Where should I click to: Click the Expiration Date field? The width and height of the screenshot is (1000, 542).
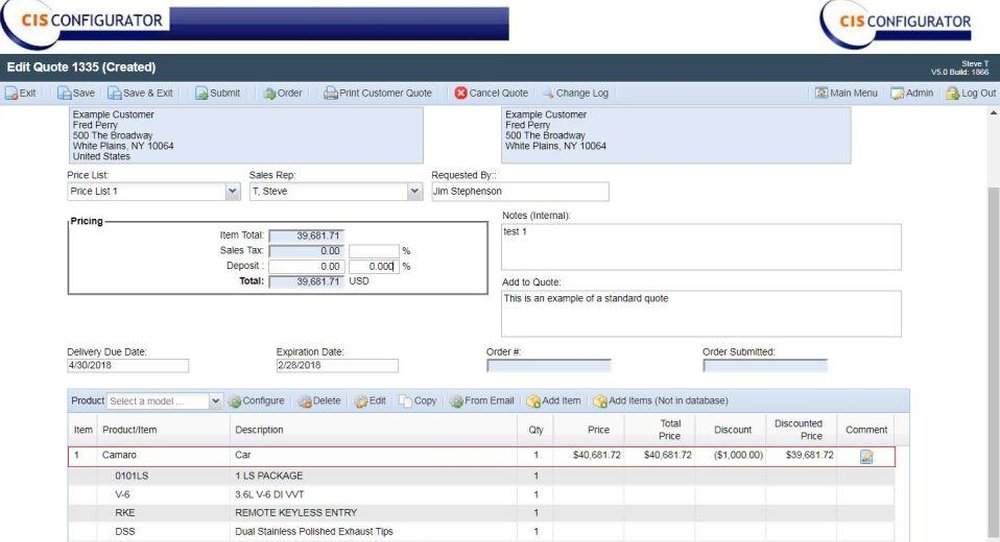(337, 365)
